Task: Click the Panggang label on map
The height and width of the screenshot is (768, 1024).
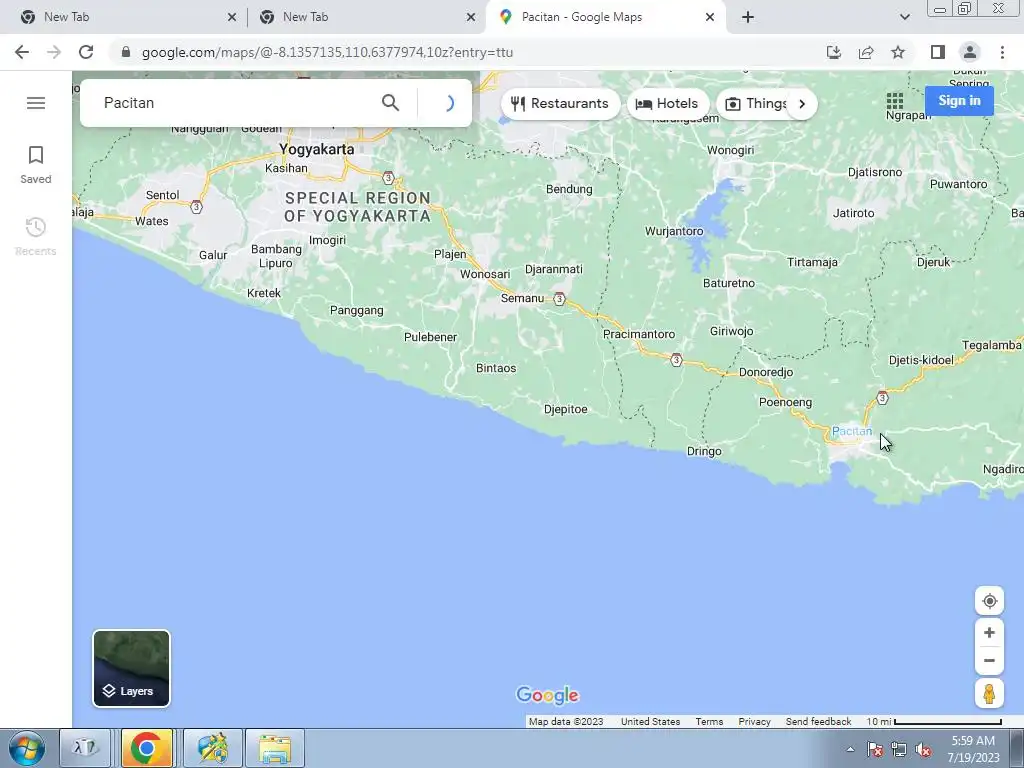Action: (357, 311)
